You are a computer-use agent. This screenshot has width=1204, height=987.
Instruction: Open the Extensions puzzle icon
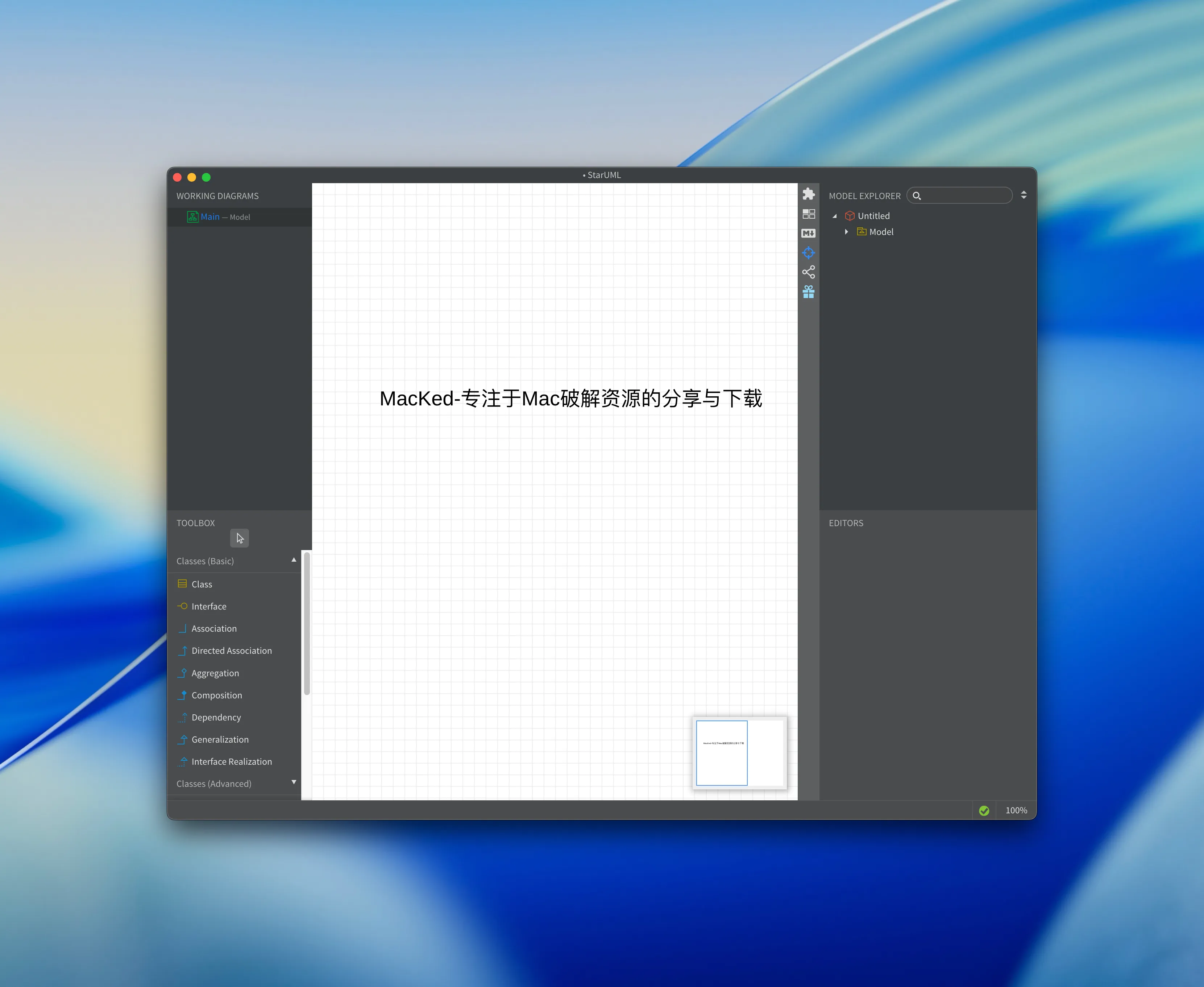[808, 194]
